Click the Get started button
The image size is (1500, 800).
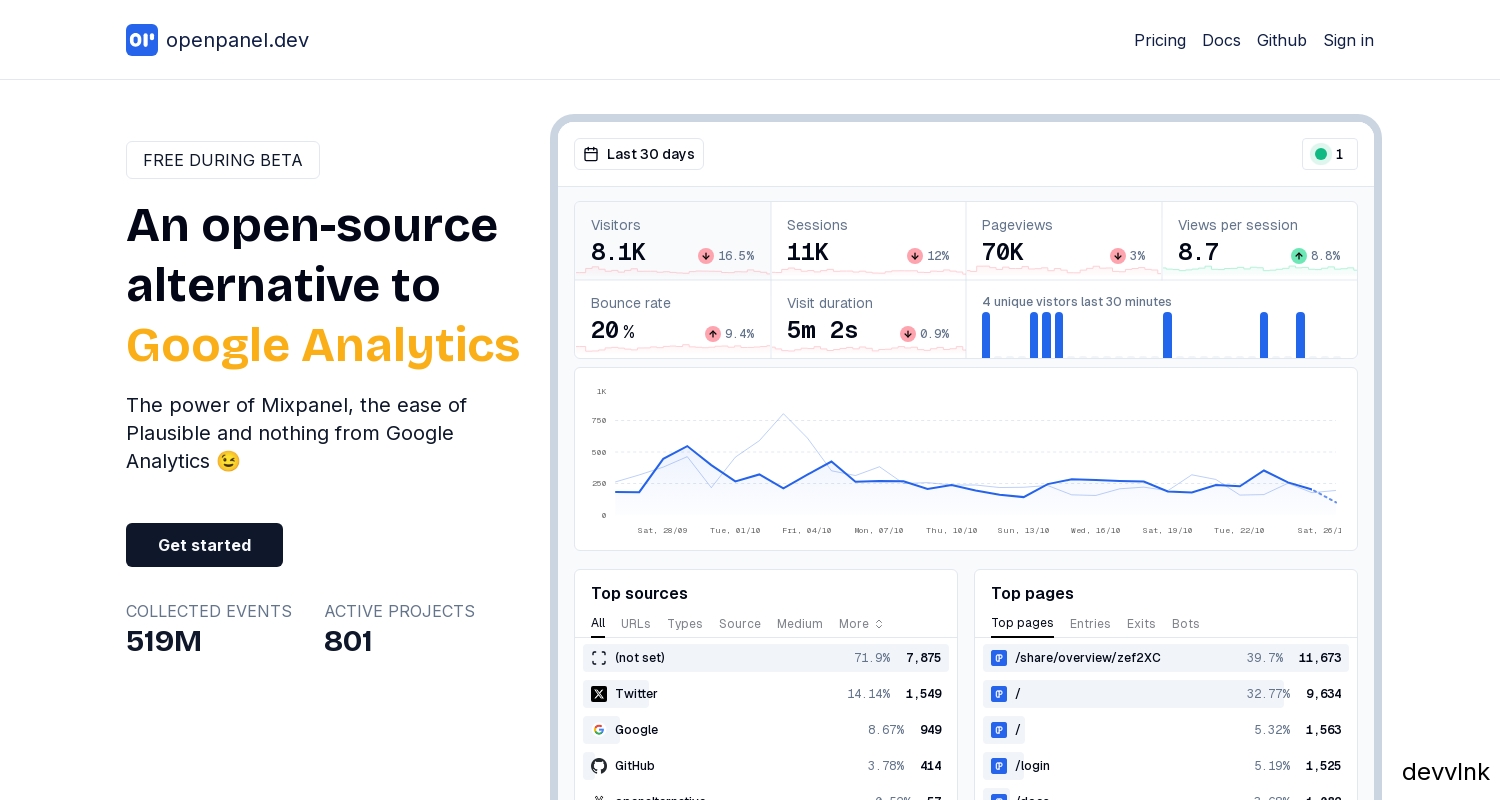tap(204, 545)
